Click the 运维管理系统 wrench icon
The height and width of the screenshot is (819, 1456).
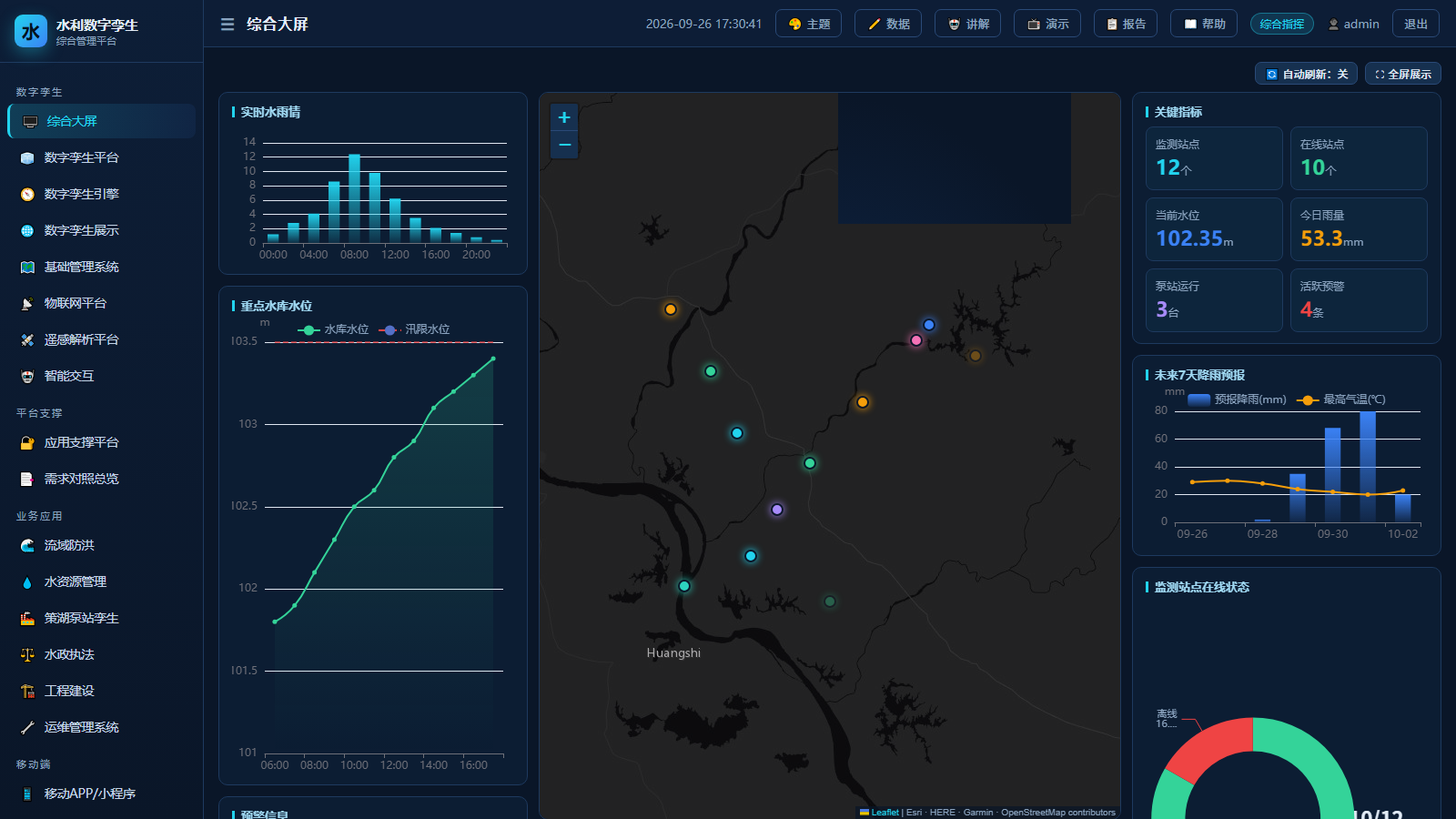(x=27, y=727)
